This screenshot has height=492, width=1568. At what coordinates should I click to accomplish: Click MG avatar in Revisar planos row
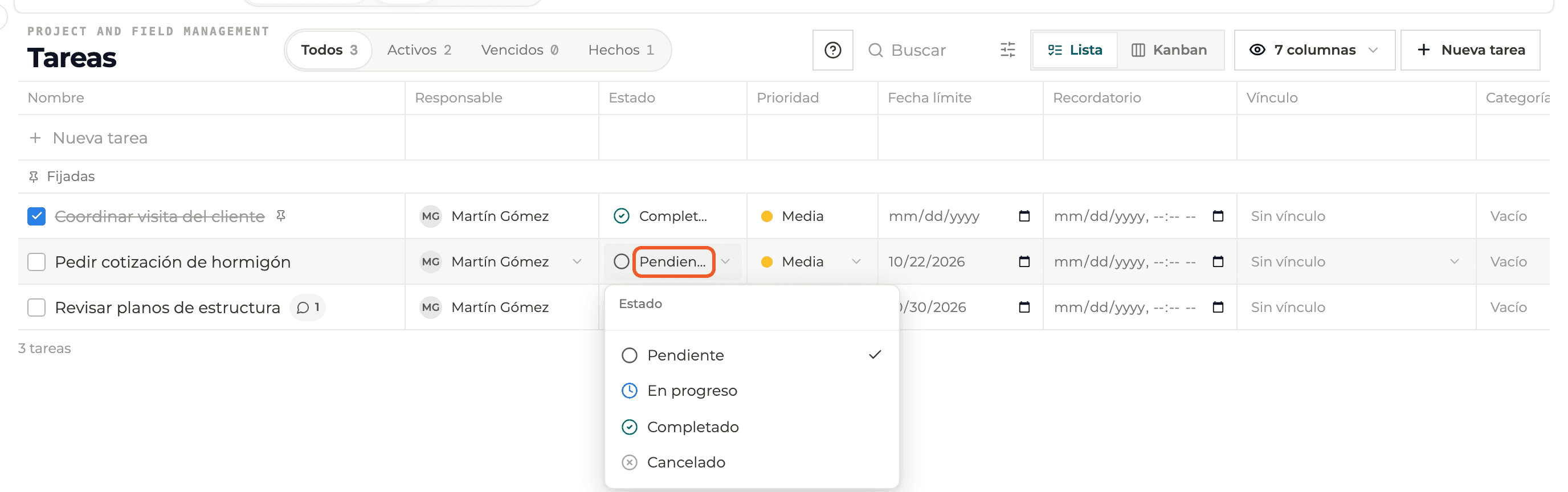pyautogui.click(x=431, y=307)
